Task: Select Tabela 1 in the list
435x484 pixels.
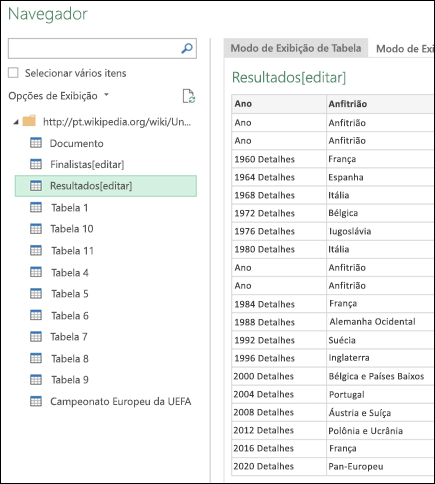Action: click(70, 208)
